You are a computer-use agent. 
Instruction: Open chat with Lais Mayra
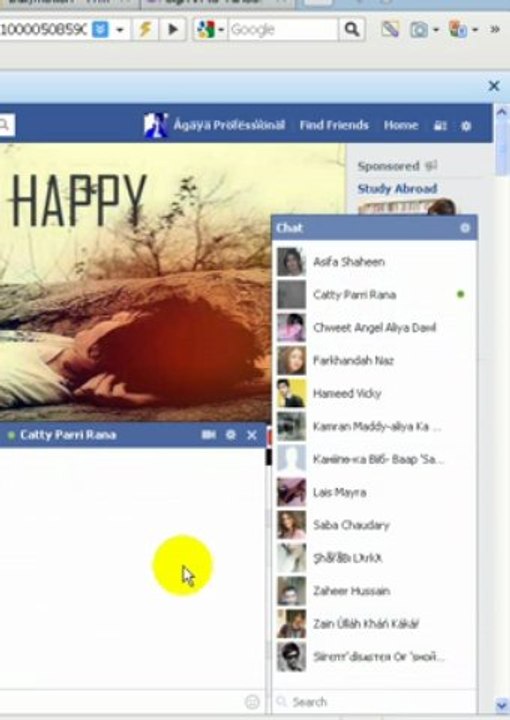[x=374, y=492]
